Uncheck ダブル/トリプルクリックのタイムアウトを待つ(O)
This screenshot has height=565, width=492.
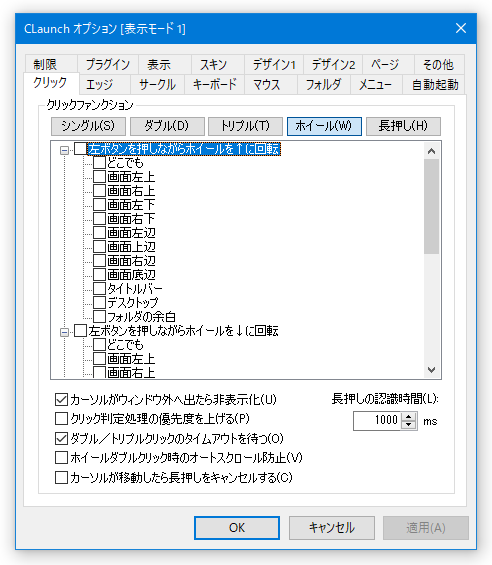[x=61, y=439]
